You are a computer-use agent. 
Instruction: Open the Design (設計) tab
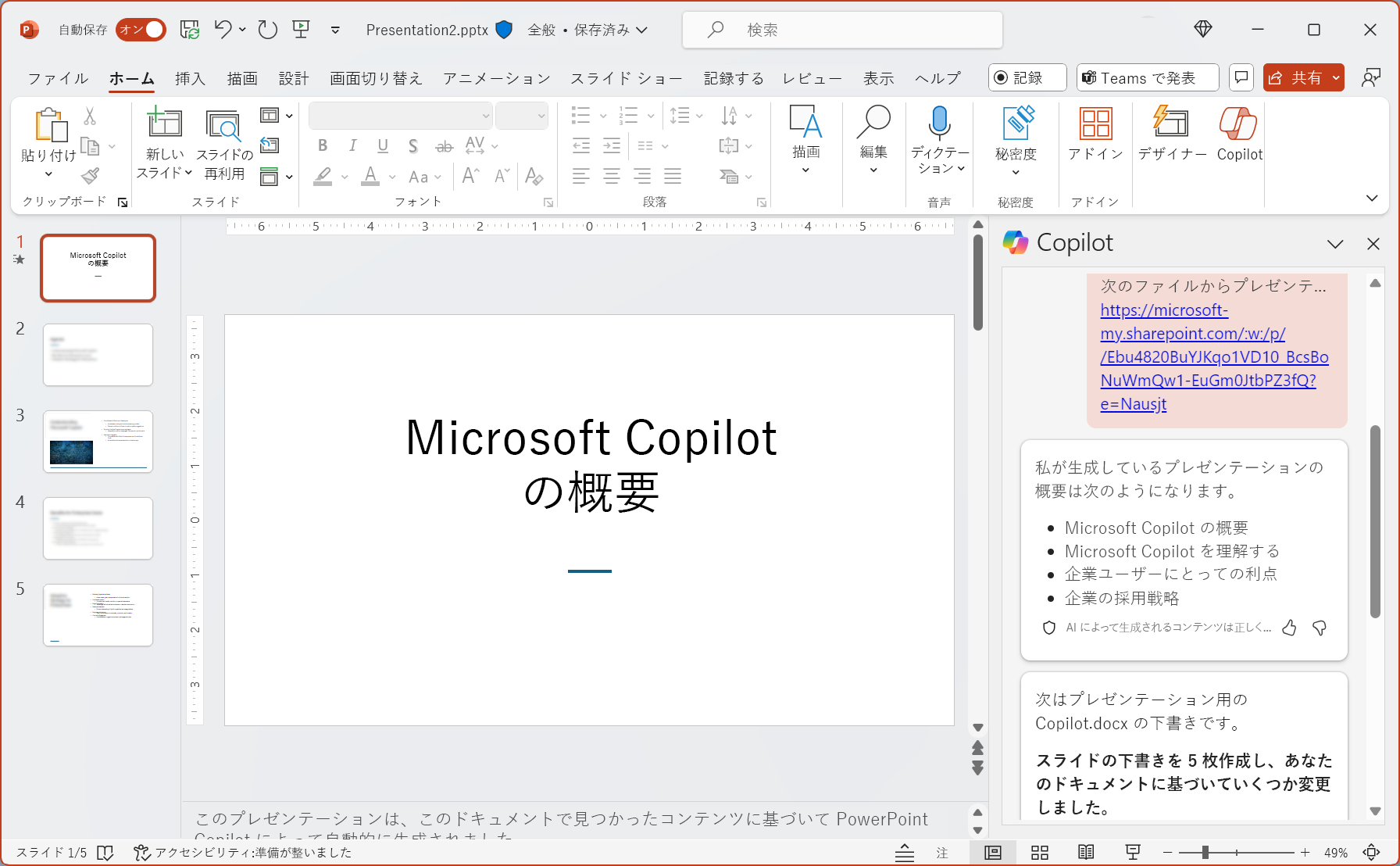pyautogui.click(x=294, y=78)
